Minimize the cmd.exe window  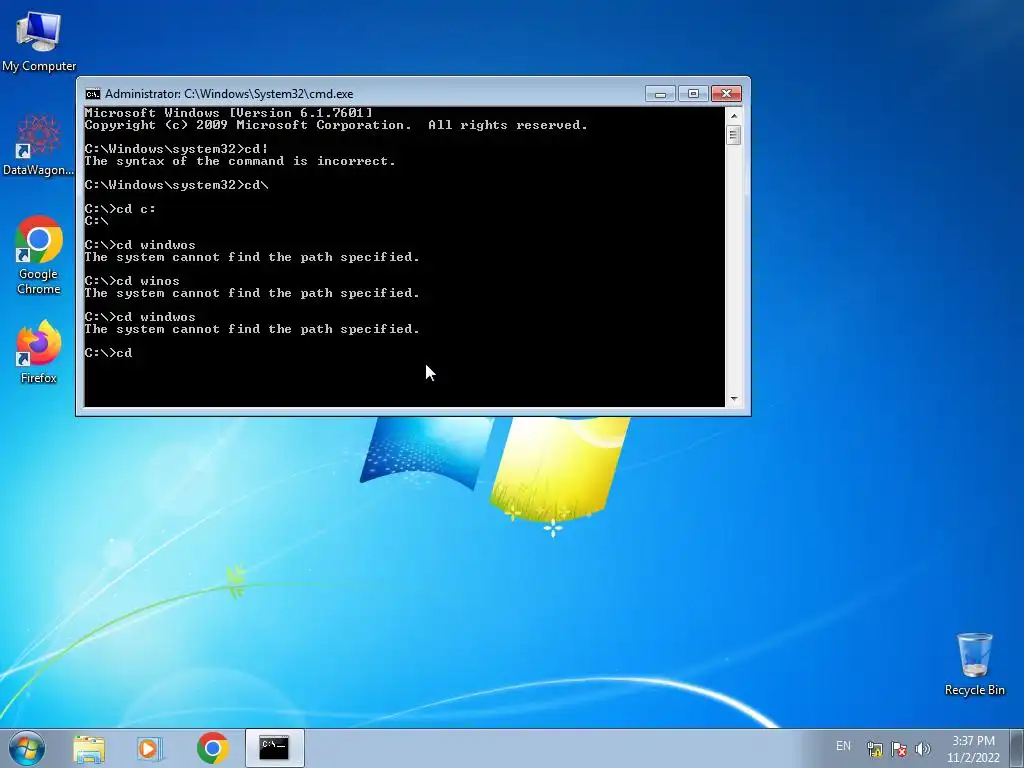pyautogui.click(x=660, y=94)
